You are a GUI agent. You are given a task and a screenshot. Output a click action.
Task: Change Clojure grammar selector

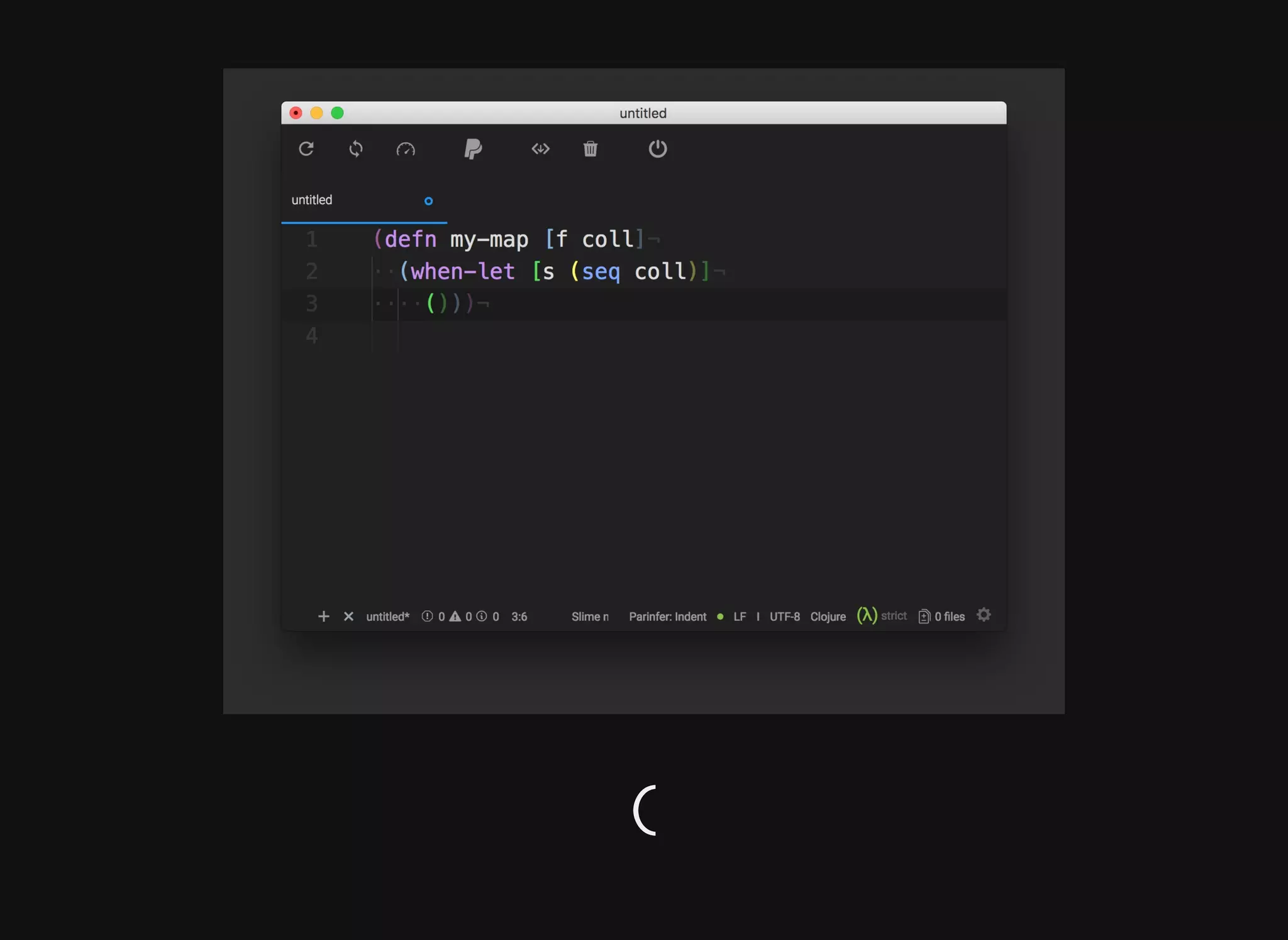coord(828,617)
